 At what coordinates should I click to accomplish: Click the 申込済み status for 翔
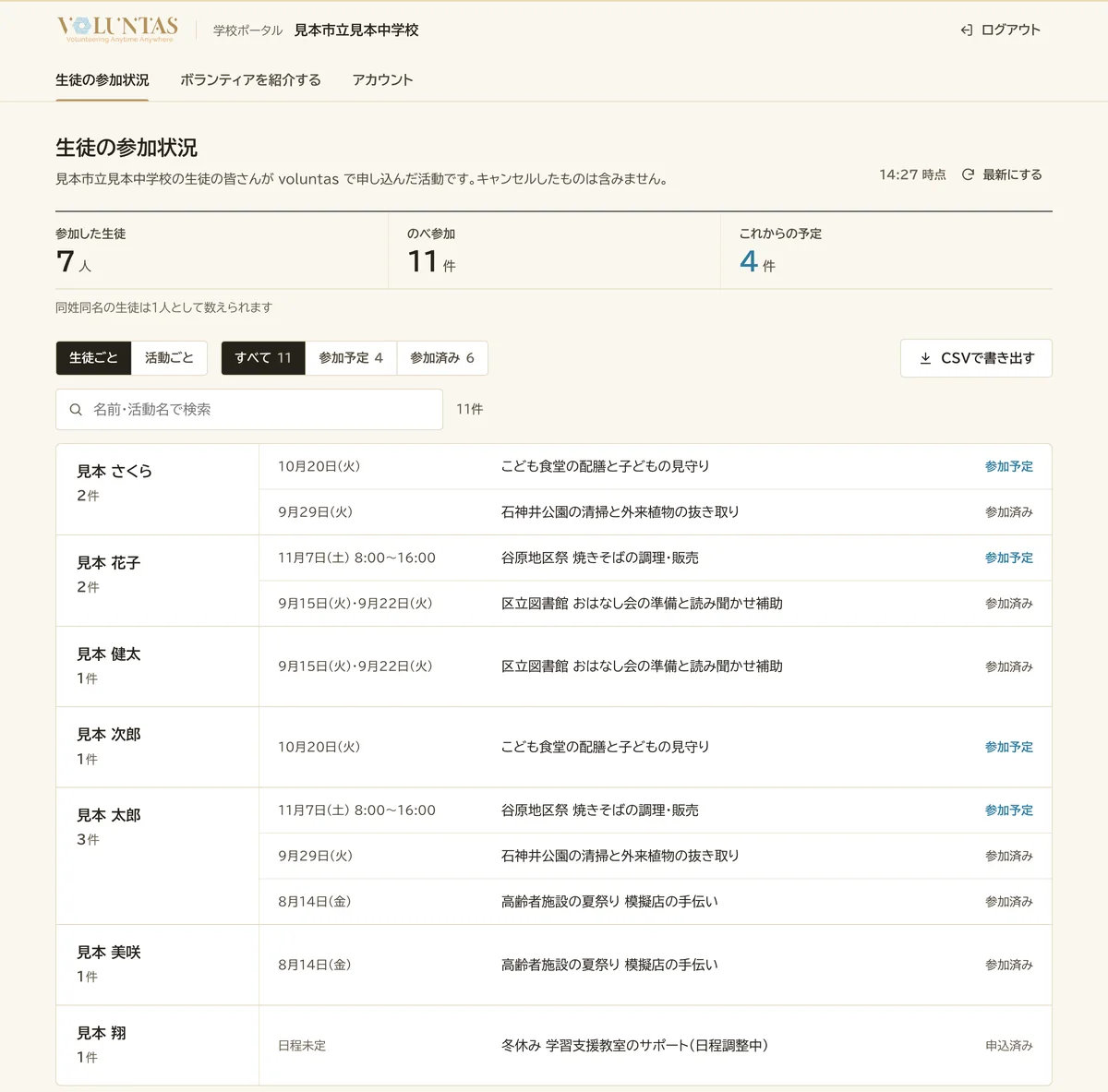click(x=1009, y=1045)
